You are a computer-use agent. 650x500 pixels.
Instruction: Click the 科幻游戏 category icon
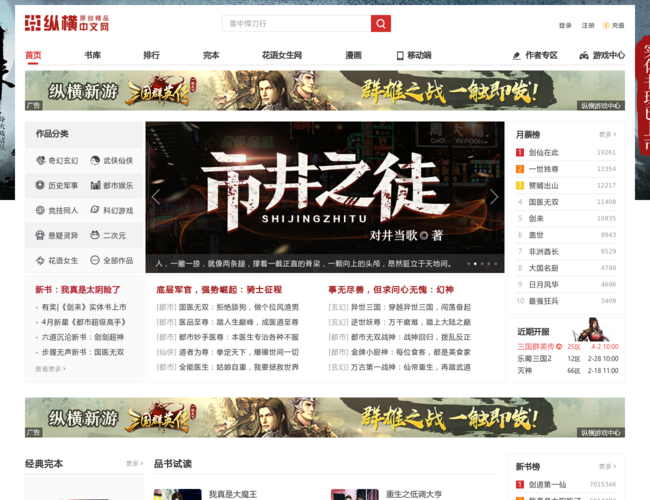tap(95, 210)
